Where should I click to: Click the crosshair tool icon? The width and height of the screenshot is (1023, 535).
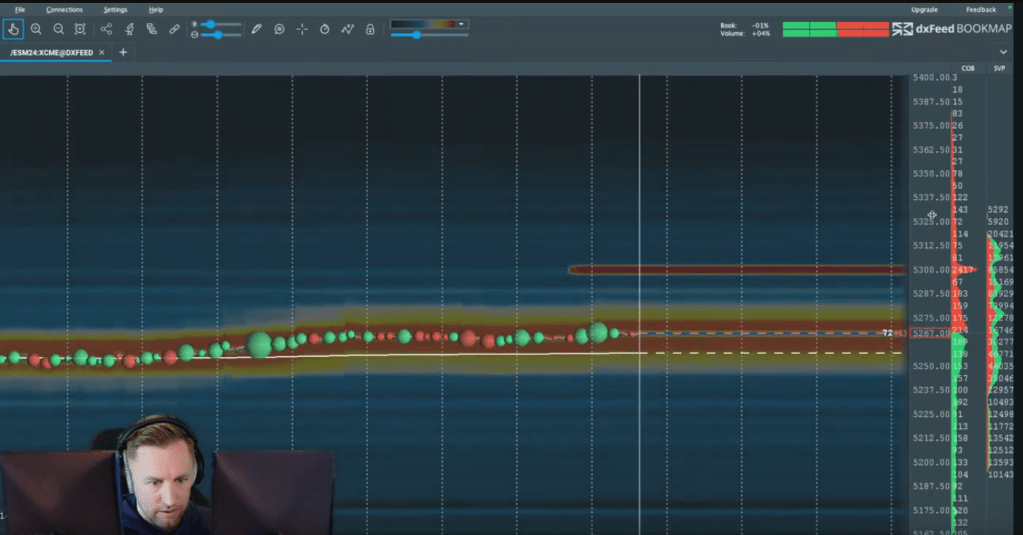[x=302, y=30]
